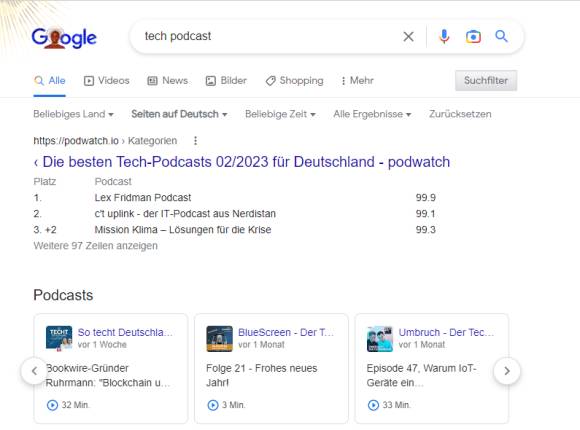Click in the tech podcast search field
The image size is (580, 430).
270,36
